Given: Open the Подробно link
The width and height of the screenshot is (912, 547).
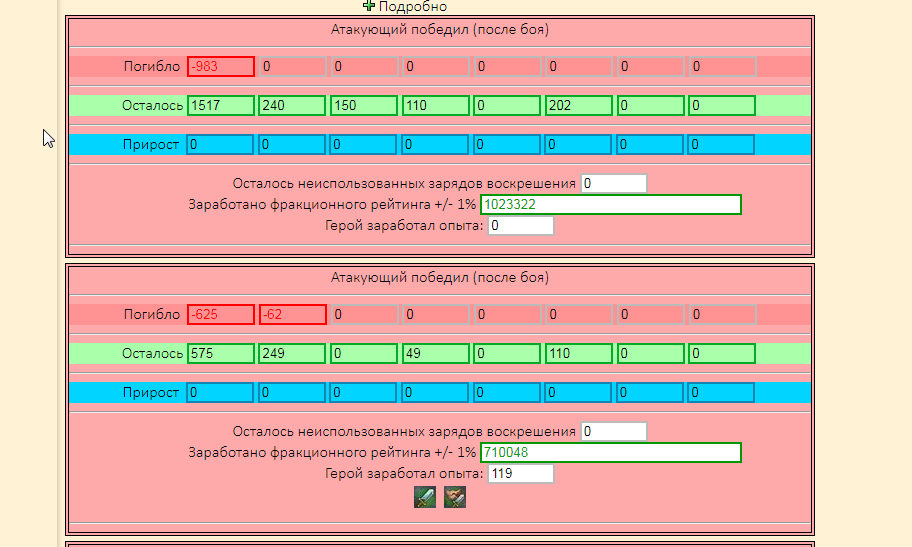Looking at the screenshot, I should [x=412, y=6].
